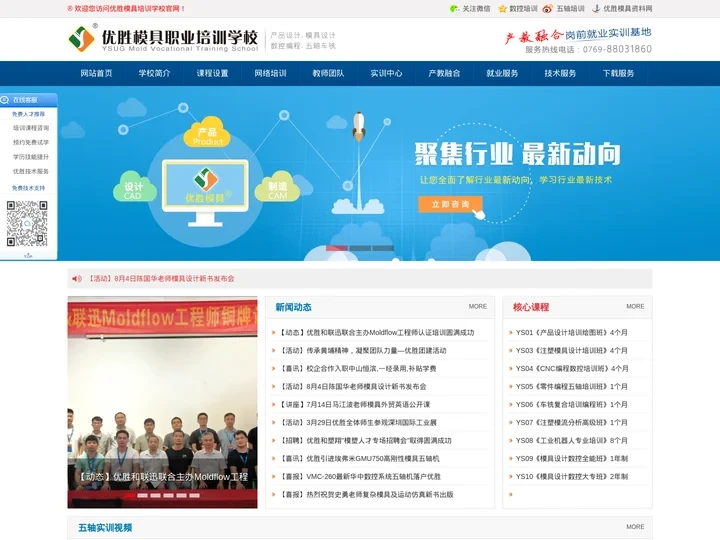The height and width of the screenshot is (540, 720).
Task: Click the 新闻动态 panel heading
Action: coord(293,307)
